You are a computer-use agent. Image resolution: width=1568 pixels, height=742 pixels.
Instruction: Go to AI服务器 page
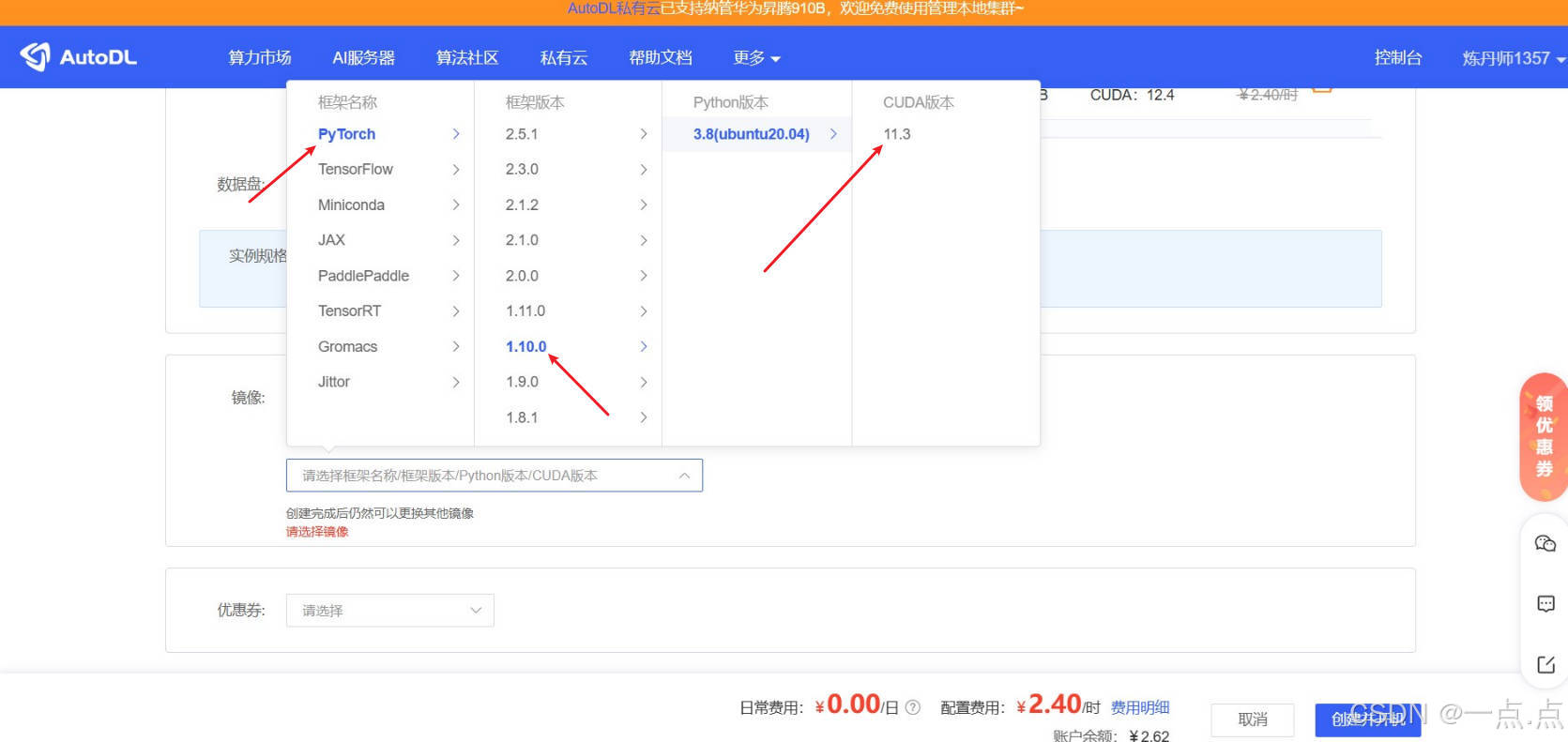[x=363, y=57]
